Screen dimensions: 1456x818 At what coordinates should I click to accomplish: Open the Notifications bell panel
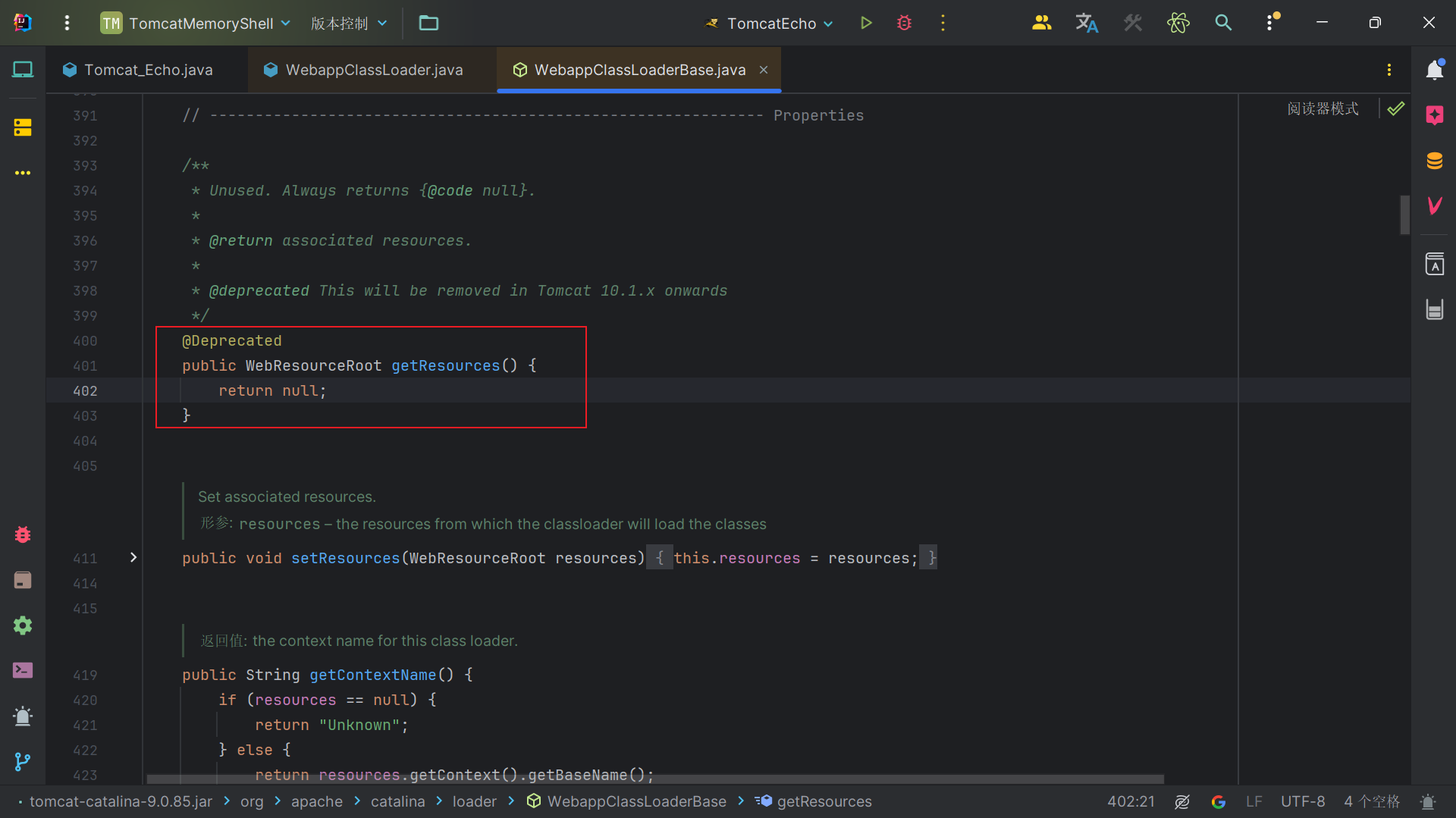pos(1434,70)
